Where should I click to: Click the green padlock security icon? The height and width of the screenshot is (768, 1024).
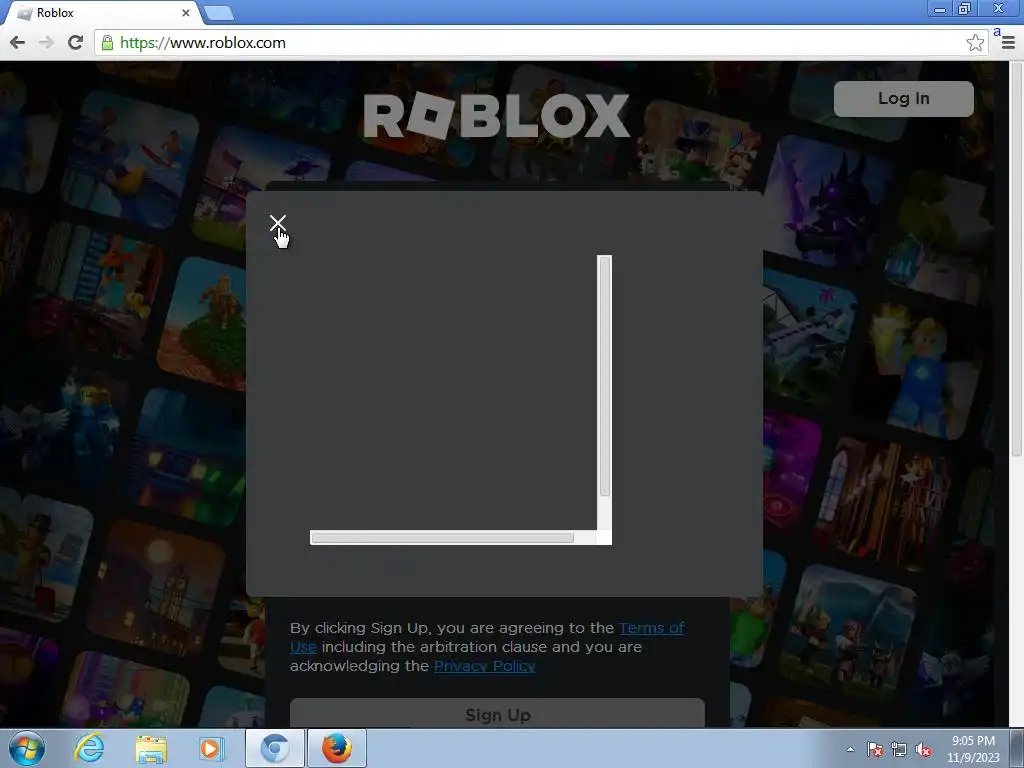(108, 43)
